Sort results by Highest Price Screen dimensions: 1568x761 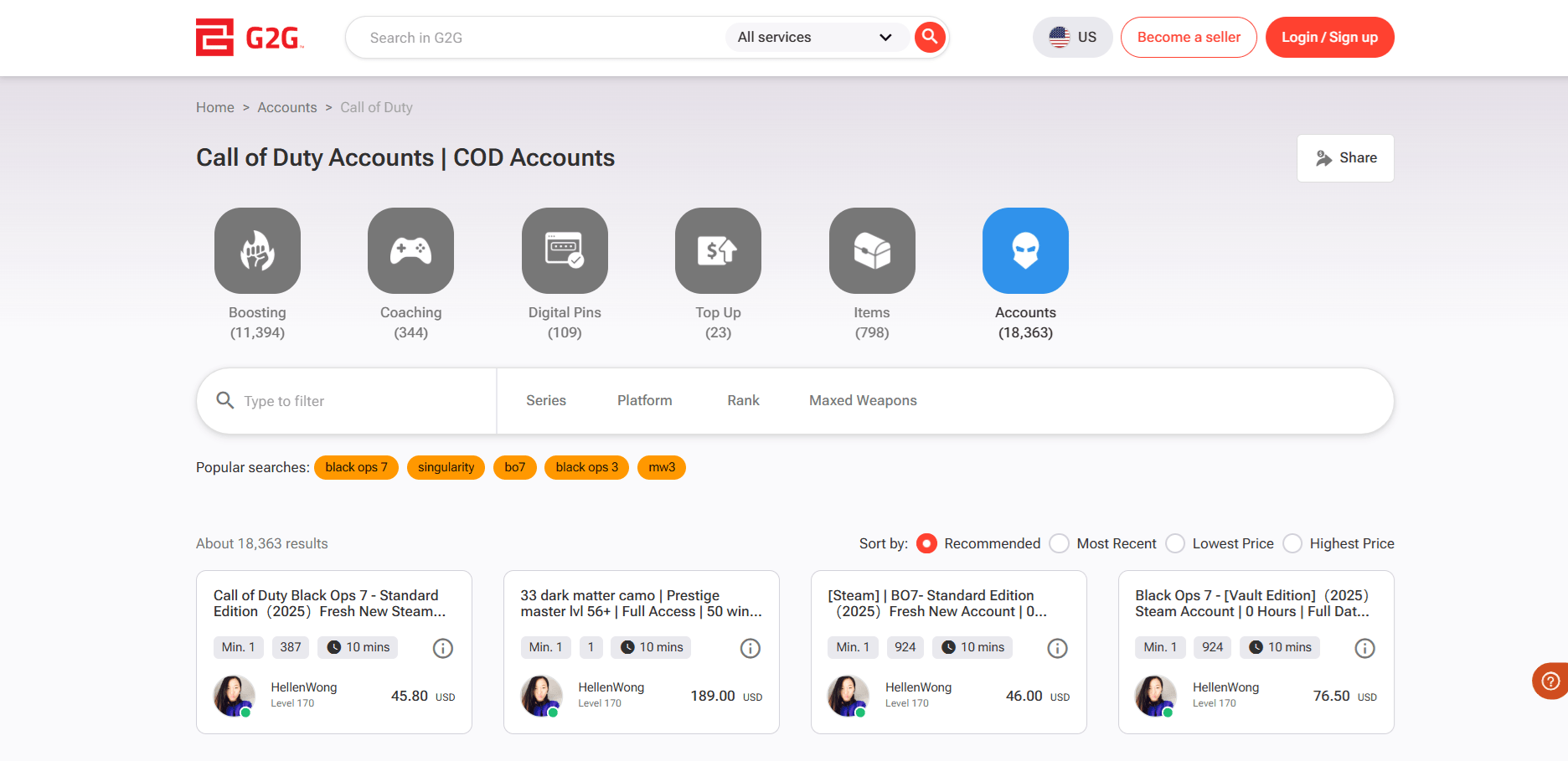point(1292,543)
